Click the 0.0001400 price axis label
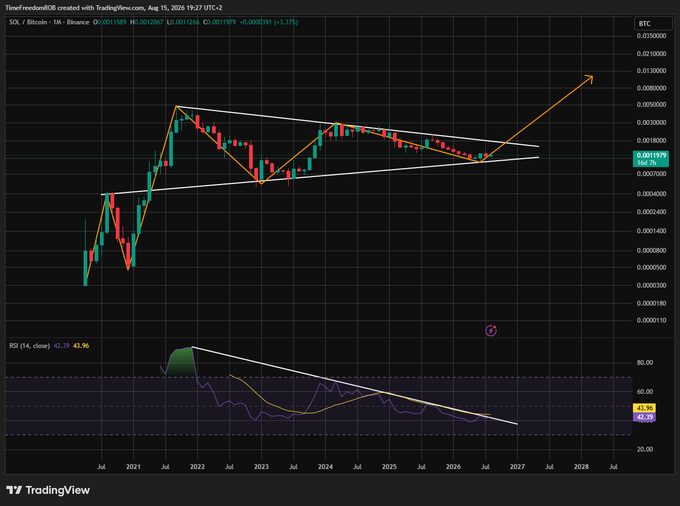Screen dimensions: 680x506 651,231
